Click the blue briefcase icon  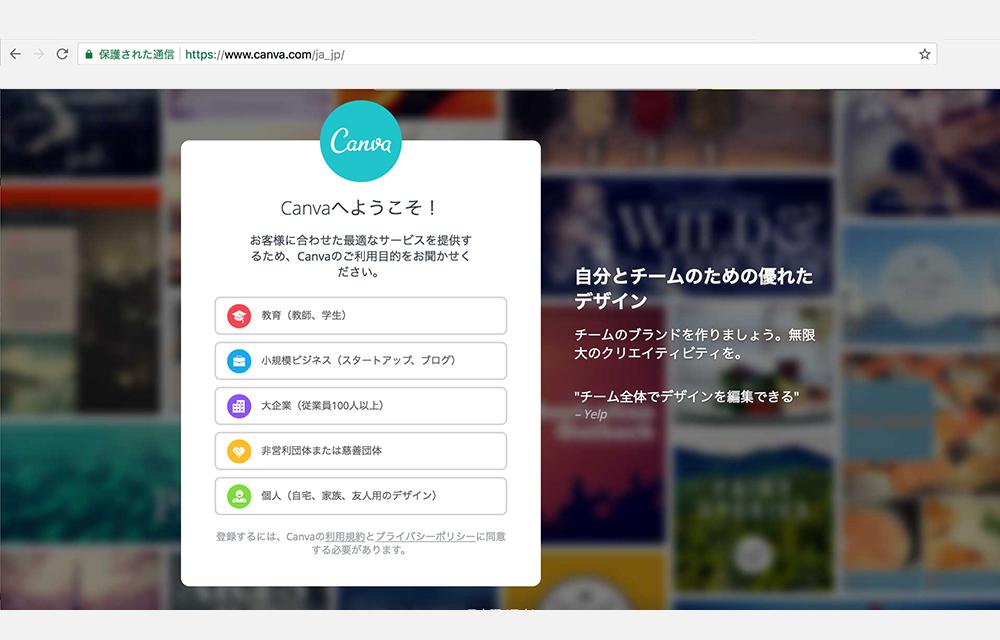(x=239, y=361)
